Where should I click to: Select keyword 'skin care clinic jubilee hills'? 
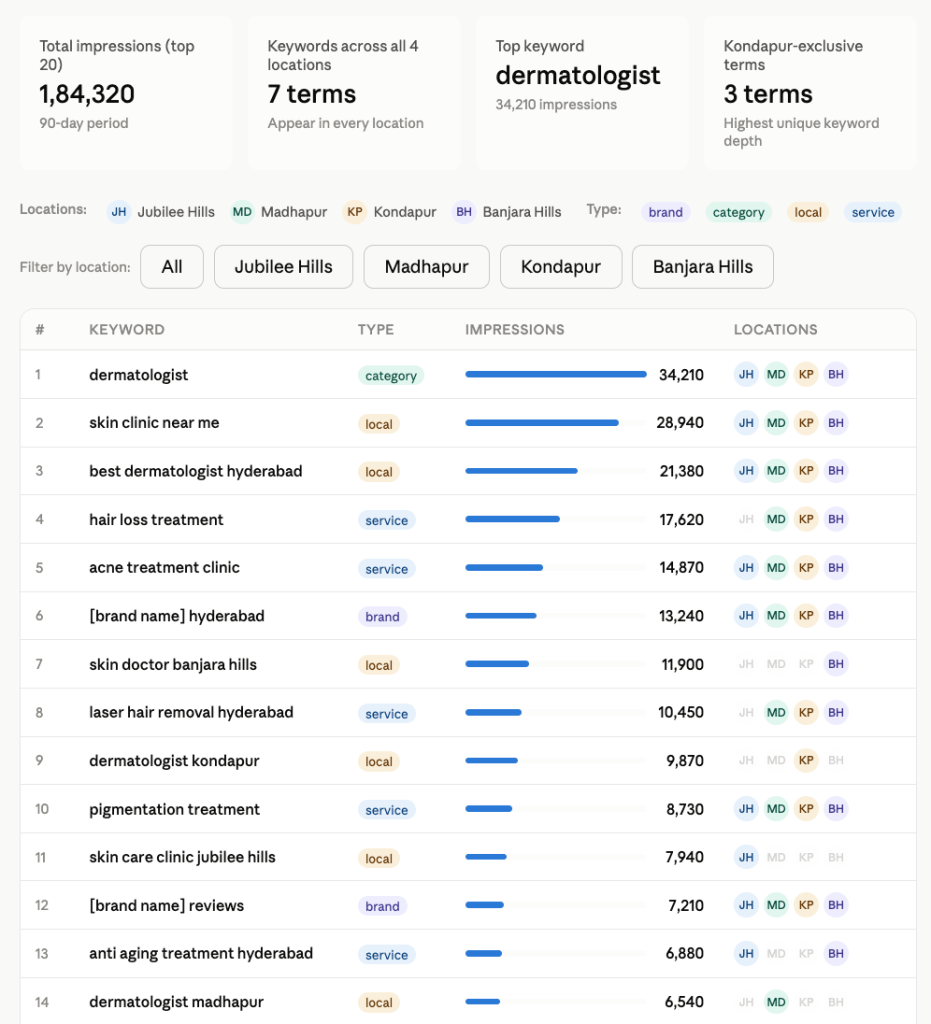point(182,857)
